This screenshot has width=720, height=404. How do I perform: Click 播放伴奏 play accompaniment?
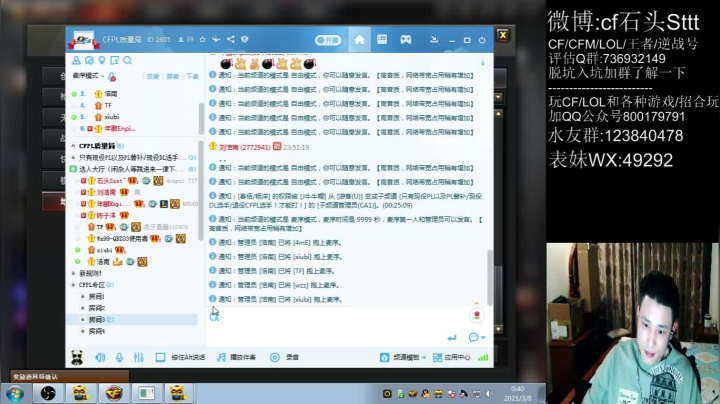click(236, 357)
